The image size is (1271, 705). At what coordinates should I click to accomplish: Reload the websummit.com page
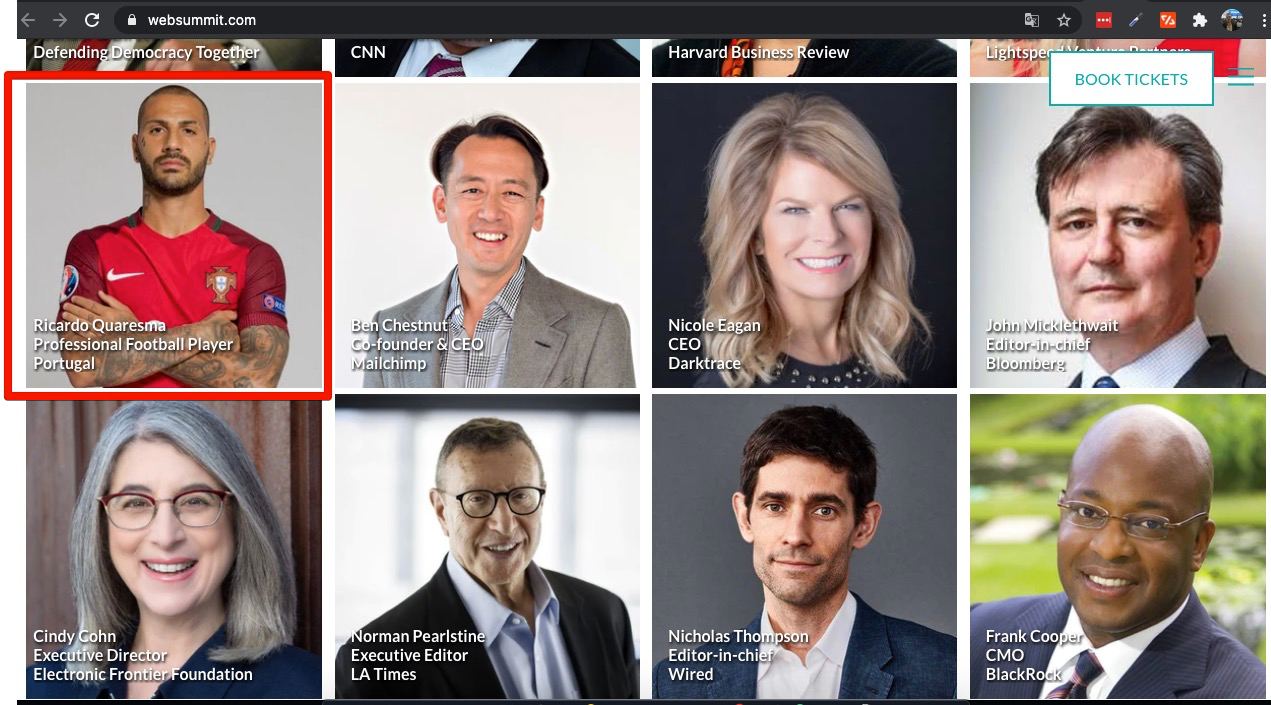[x=92, y=20]
